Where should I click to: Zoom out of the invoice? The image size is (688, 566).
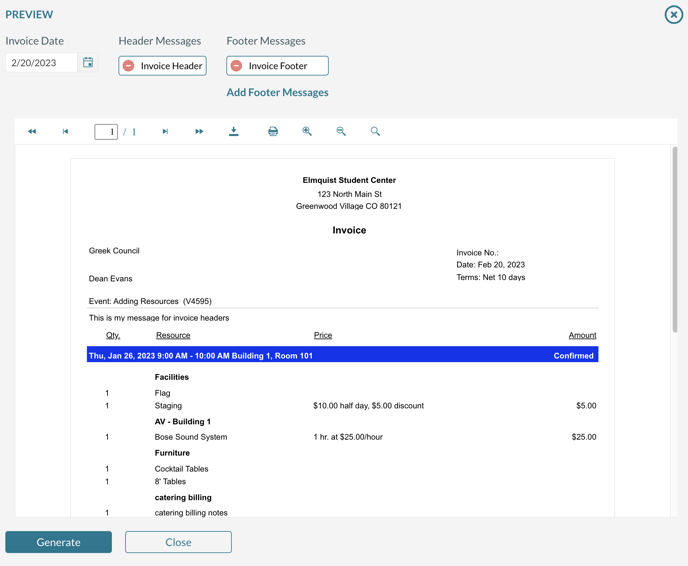(341, 131)
